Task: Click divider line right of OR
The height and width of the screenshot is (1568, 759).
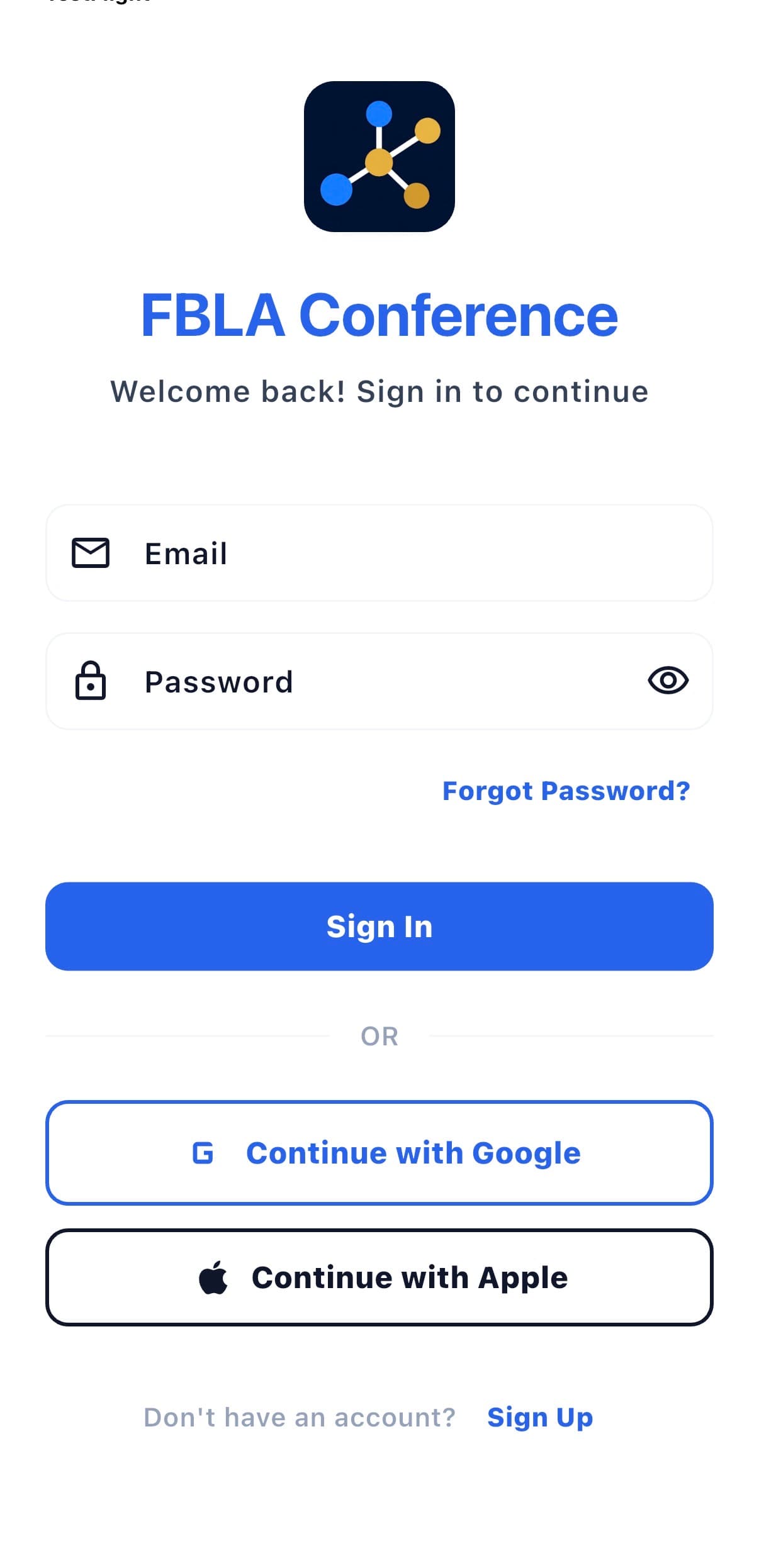Action: (x=571, y=1035)
